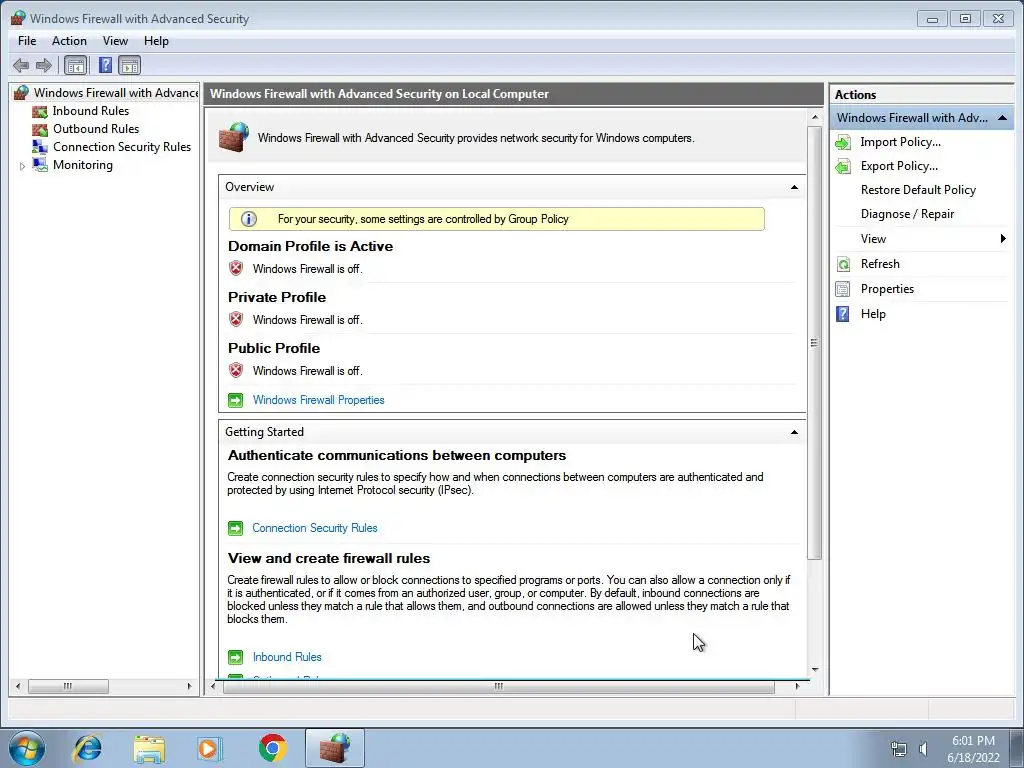
Task: Click red shield icon under Domain Profile
Action: [236, 268]
